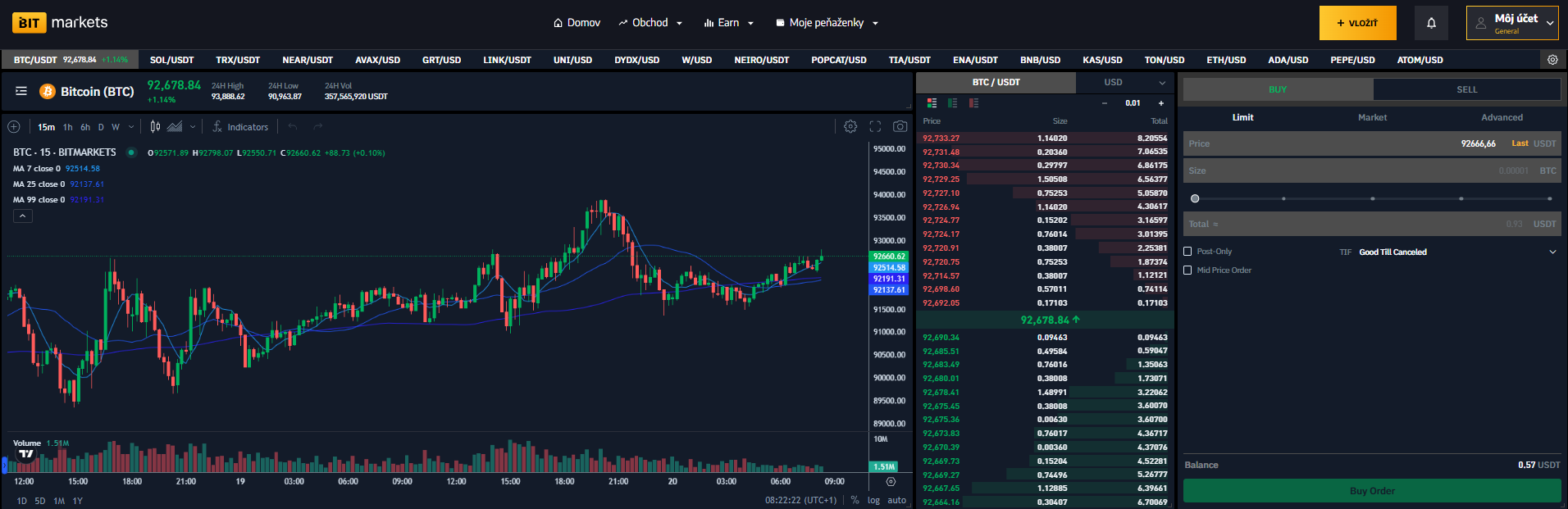Take a chart snapshot with camera icon
This screenshot has width=1568, height=509.
coord(900,126)
